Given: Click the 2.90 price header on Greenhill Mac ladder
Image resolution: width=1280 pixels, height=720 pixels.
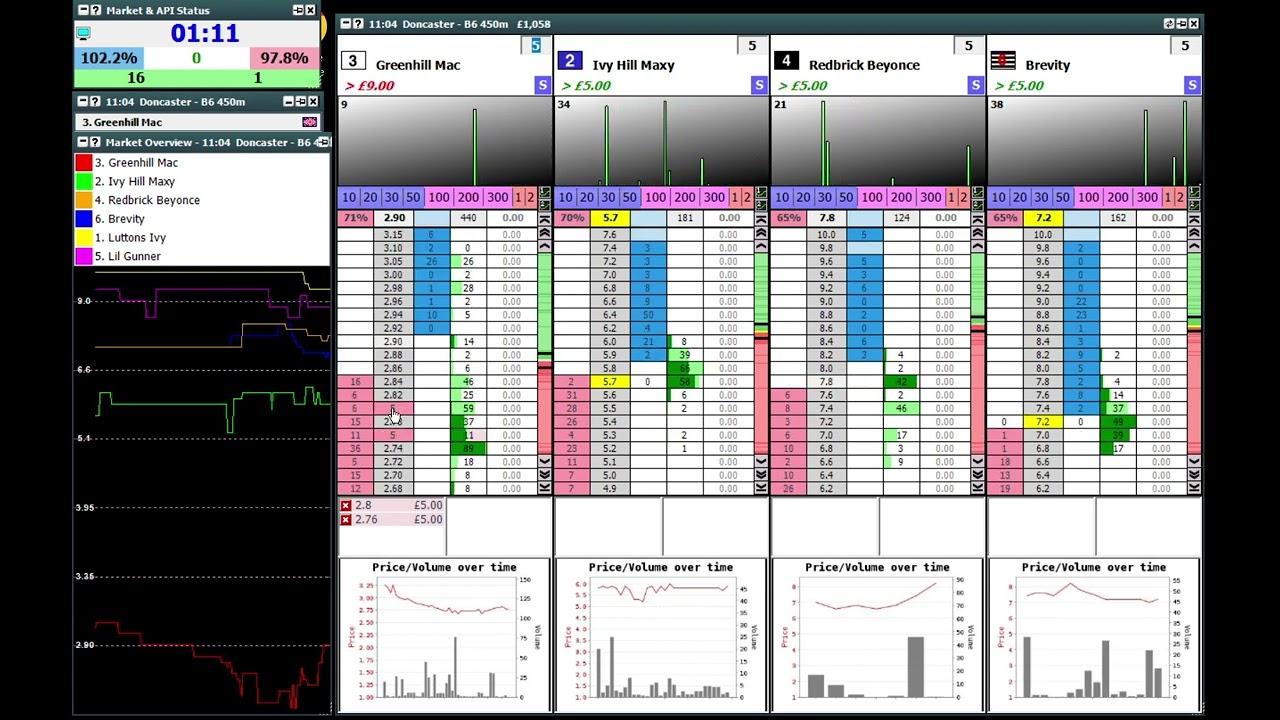Looking at the screenshot, I should (394, 218).
